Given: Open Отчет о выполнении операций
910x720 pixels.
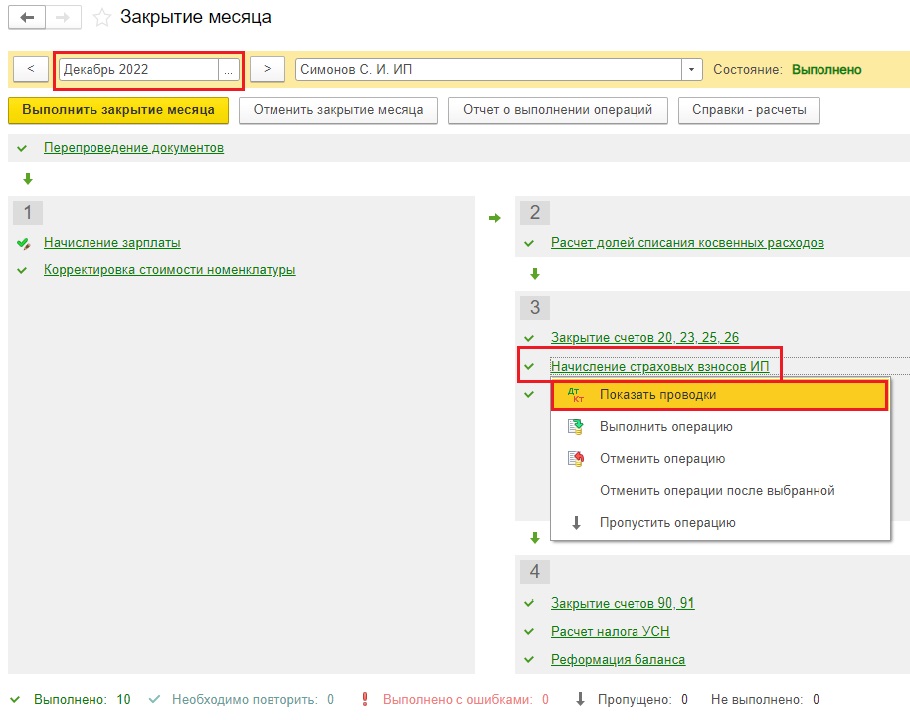Looking at the screenshot, I should [558, 110].
